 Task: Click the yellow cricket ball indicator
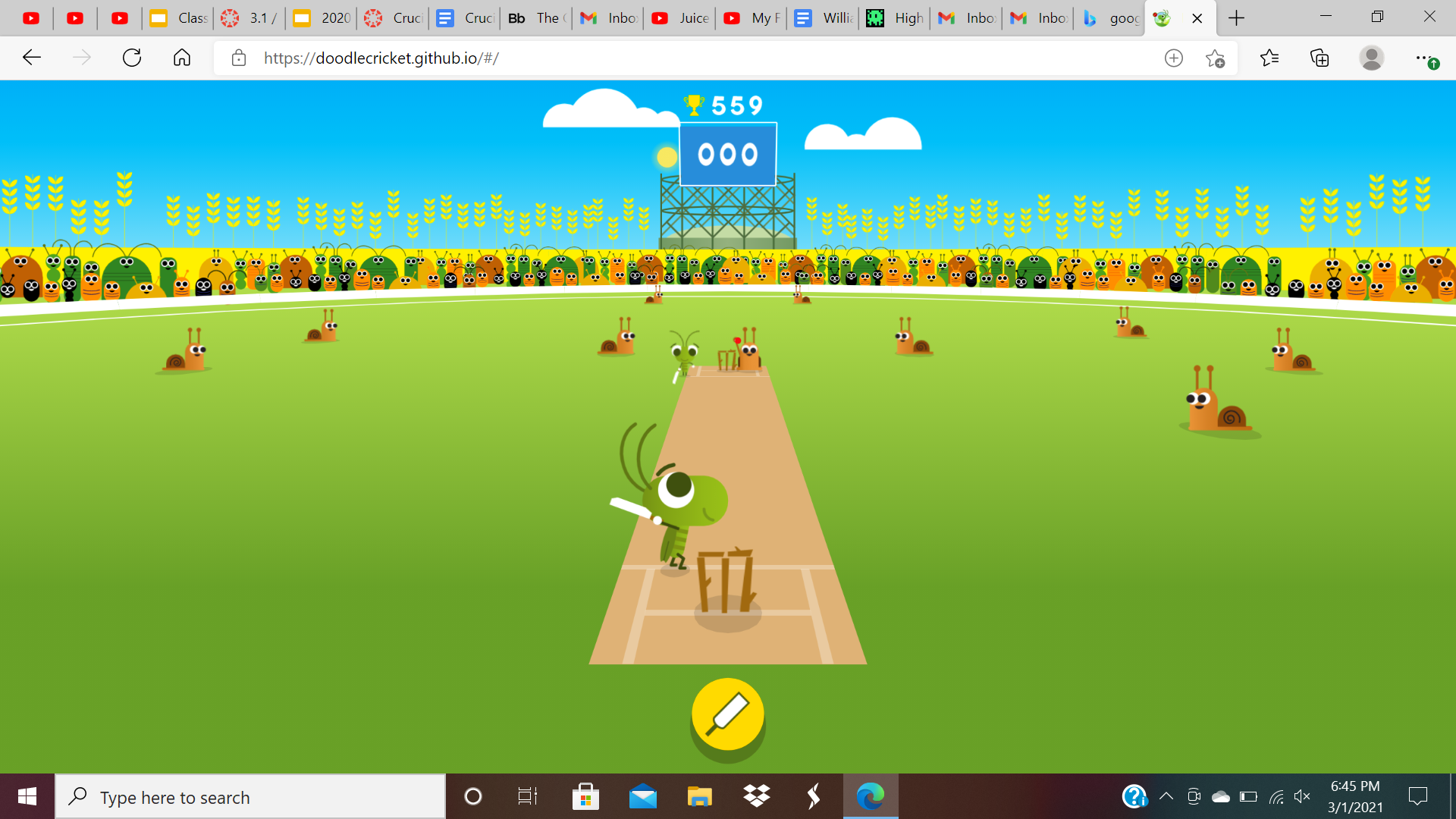coord(665,155)
